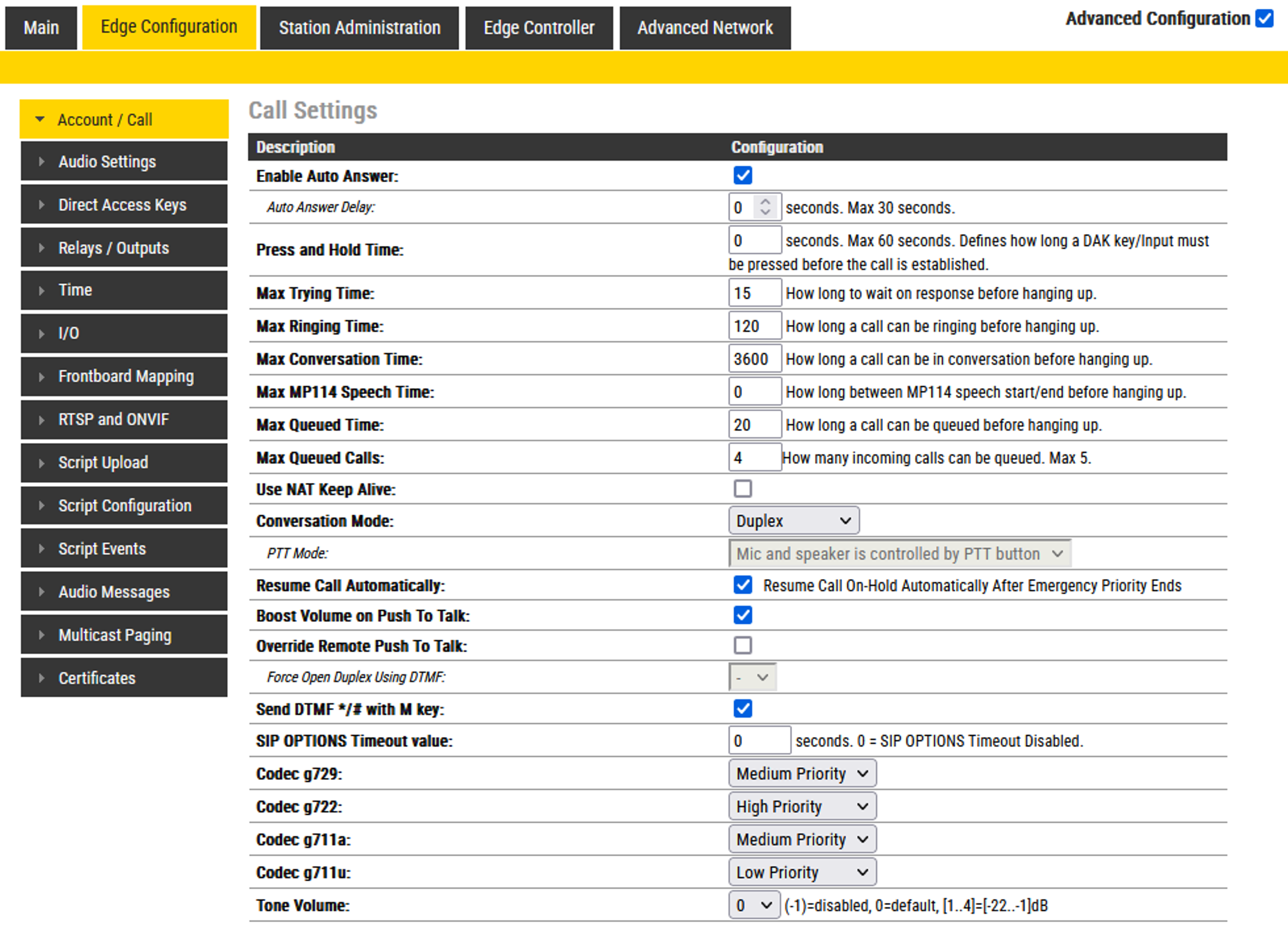Open the Tone Volume dropdown
The width and height of the screenshot is (1288, 932).
pos(753,905)
